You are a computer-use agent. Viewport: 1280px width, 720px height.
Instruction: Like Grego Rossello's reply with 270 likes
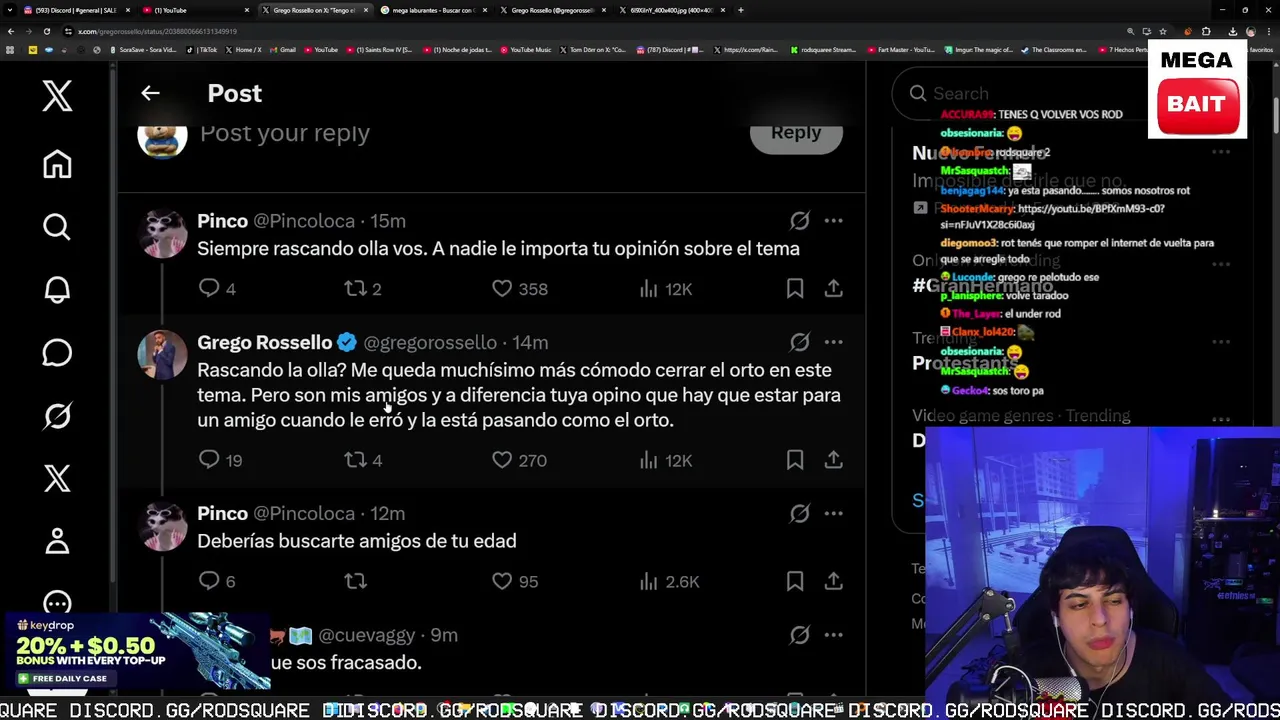(x=502, y=460)
